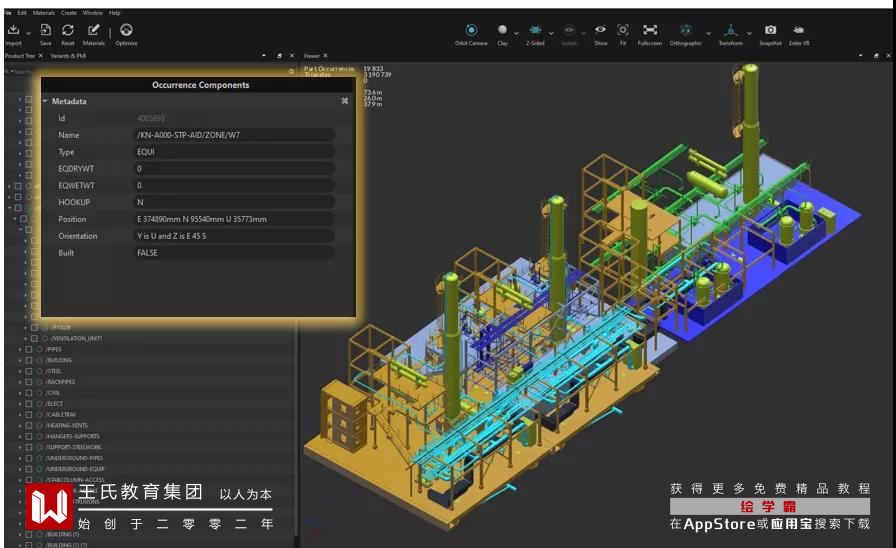Toggle the /CIVIL checkbox

[29, 393]
